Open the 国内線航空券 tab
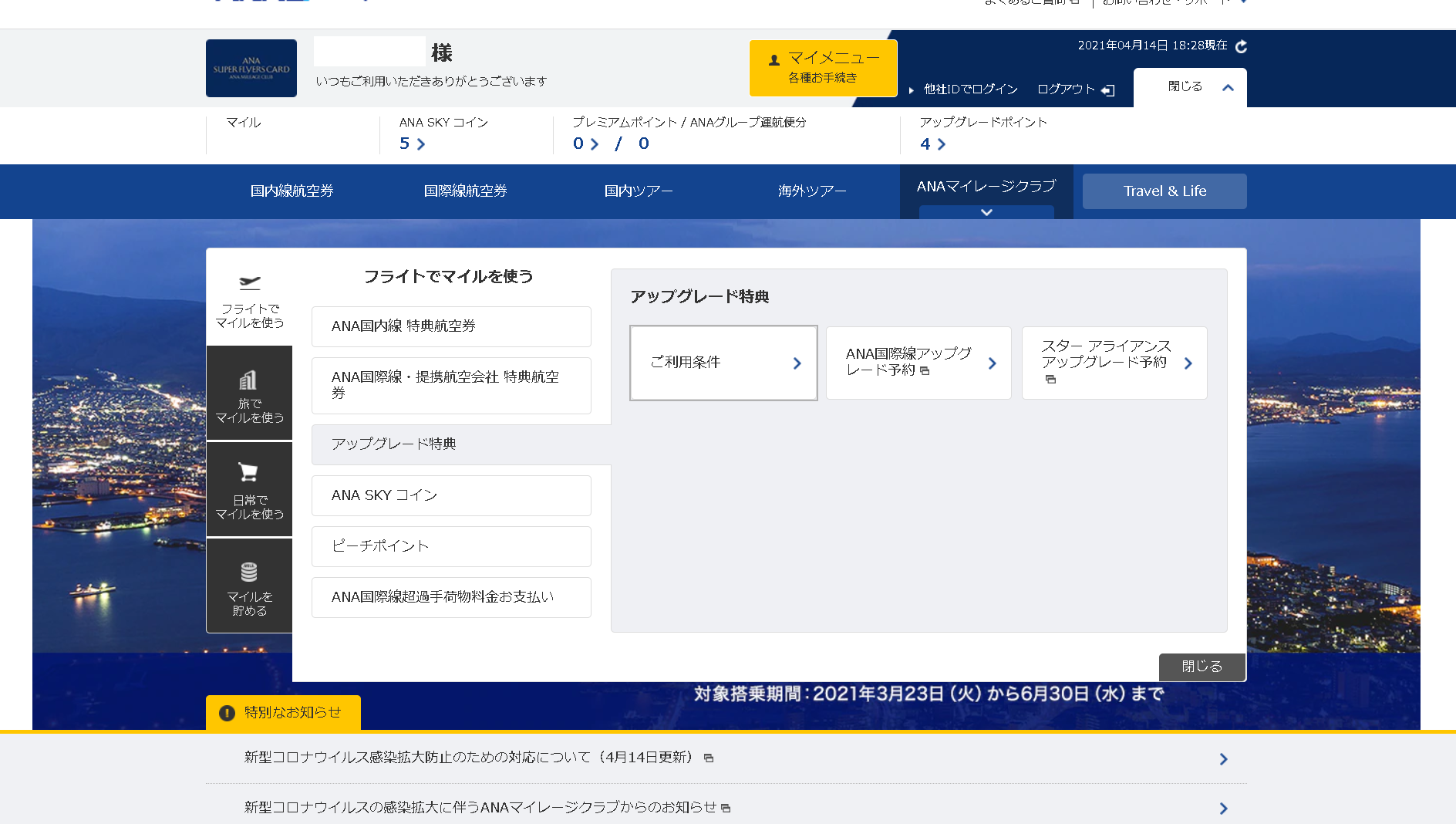The width and height of the screenshot is (1456, 824). [x=292, y=191]
